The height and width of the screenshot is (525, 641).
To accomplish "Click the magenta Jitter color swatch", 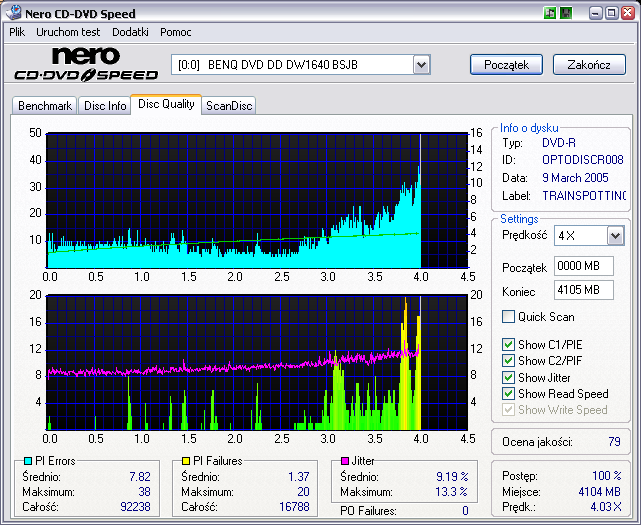I will (x=345, y=461).
